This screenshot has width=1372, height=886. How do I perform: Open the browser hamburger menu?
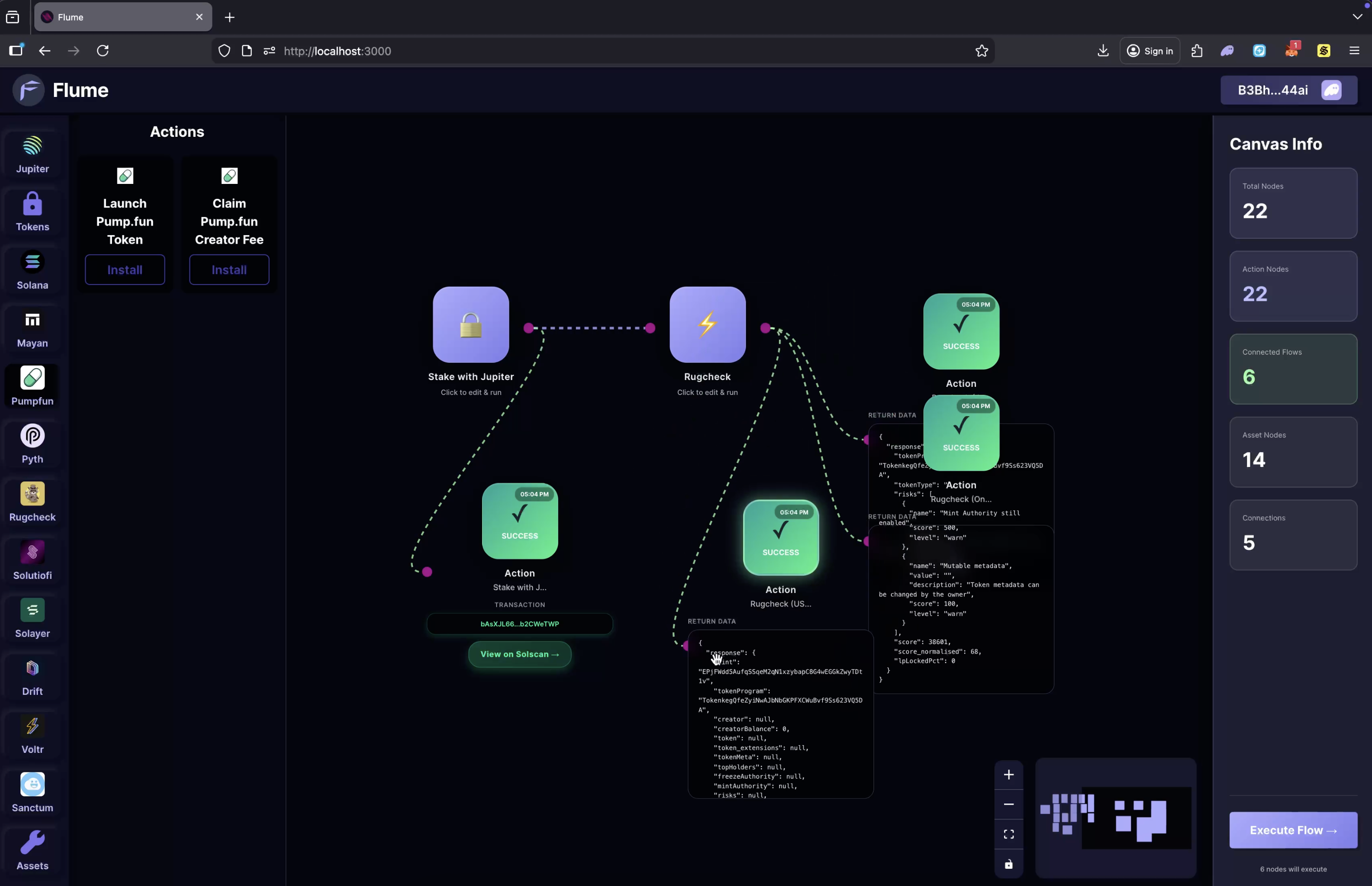coord(1353,51)
